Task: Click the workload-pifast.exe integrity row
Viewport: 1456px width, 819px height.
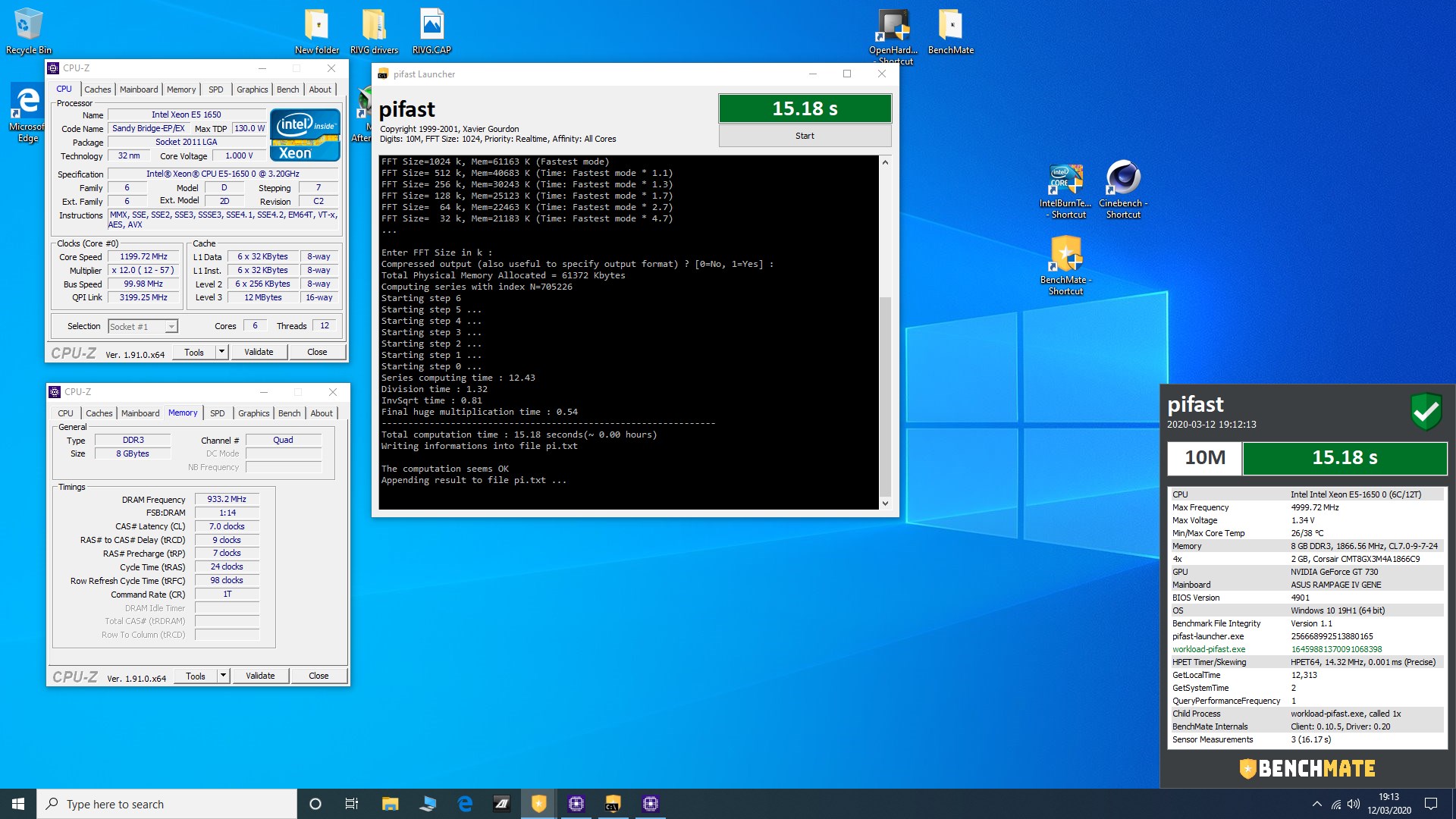Action: tap(1307, 649)
